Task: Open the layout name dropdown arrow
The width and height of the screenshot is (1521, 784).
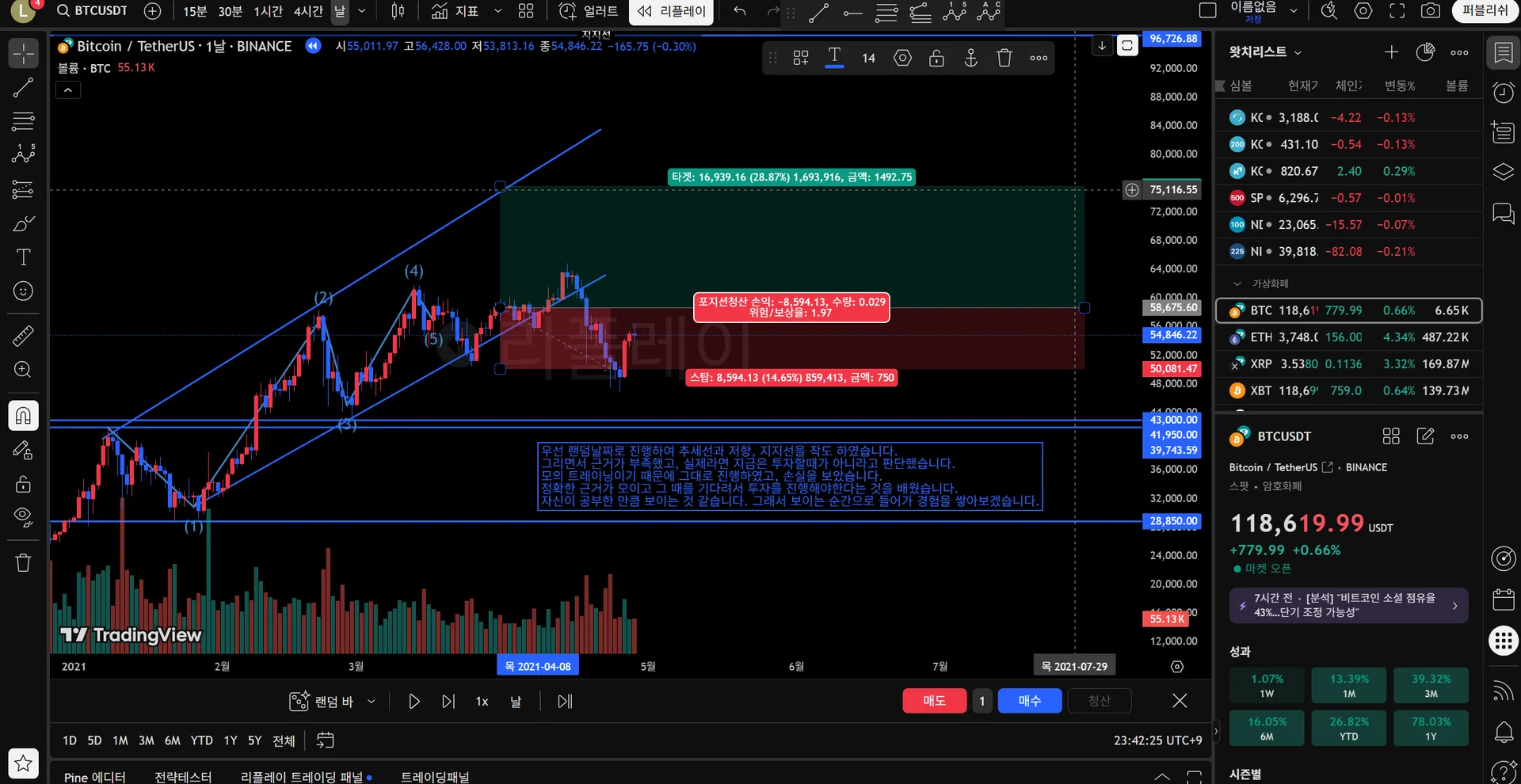Action: click(x=1294, y=11)
